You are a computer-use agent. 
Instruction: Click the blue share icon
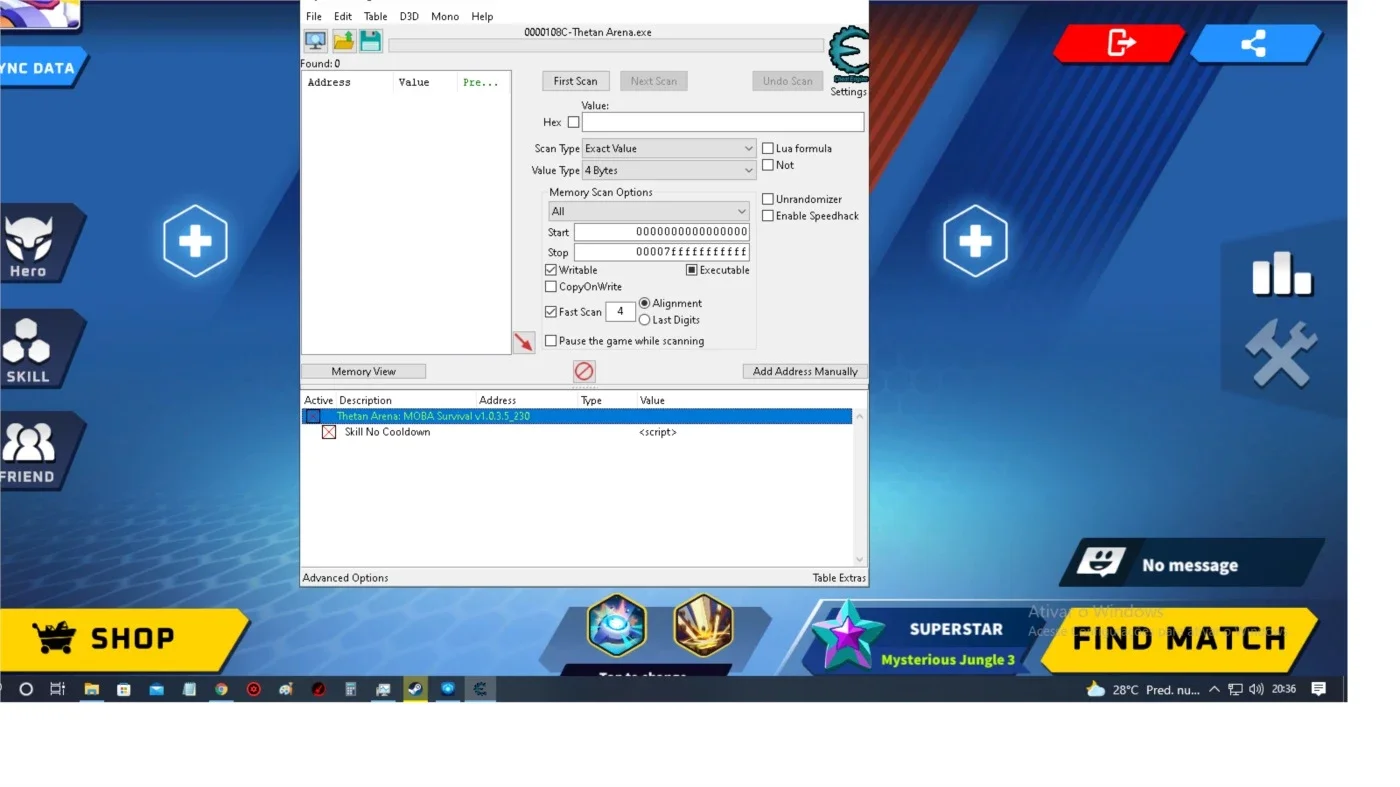1255,43
